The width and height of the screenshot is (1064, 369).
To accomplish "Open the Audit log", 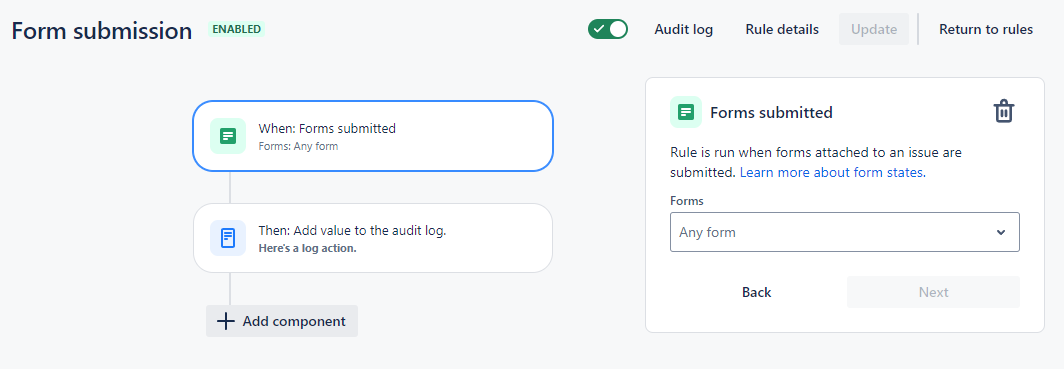I will [x=683, y=29].
